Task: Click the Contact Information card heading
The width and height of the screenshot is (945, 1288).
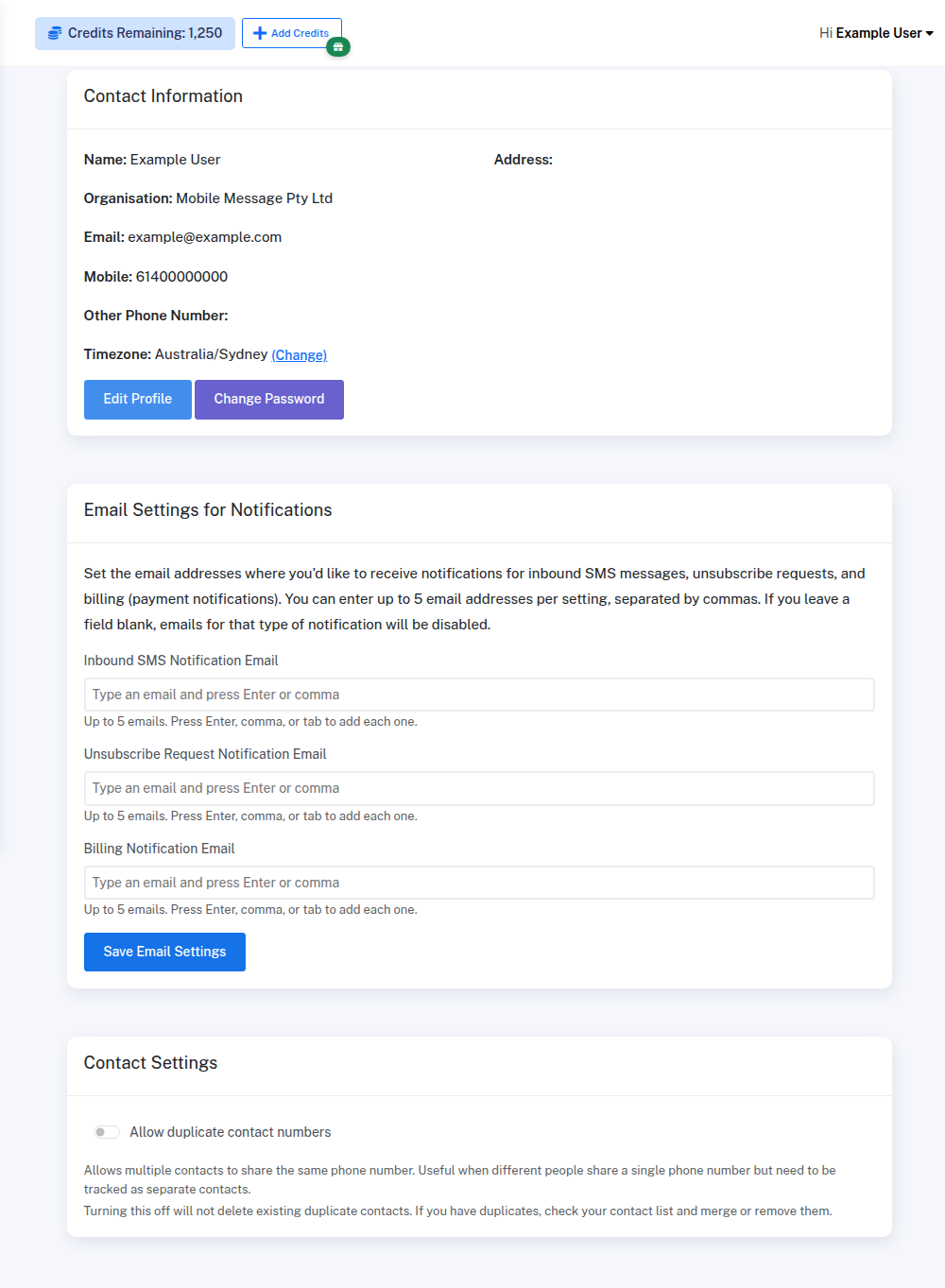Action: [163, 96]
